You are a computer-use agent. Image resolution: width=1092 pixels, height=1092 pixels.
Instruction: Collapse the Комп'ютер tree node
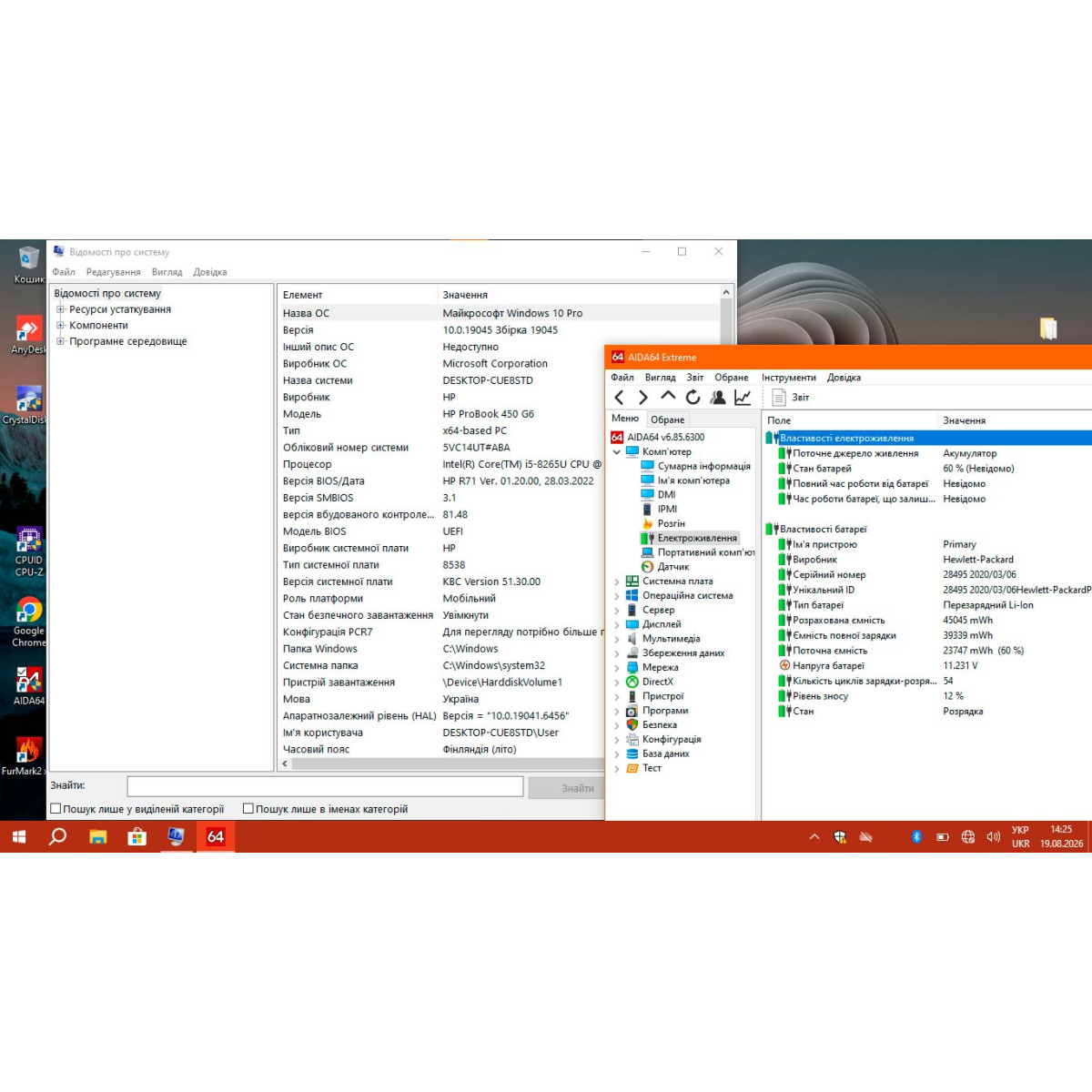click(x=617, y=451)
